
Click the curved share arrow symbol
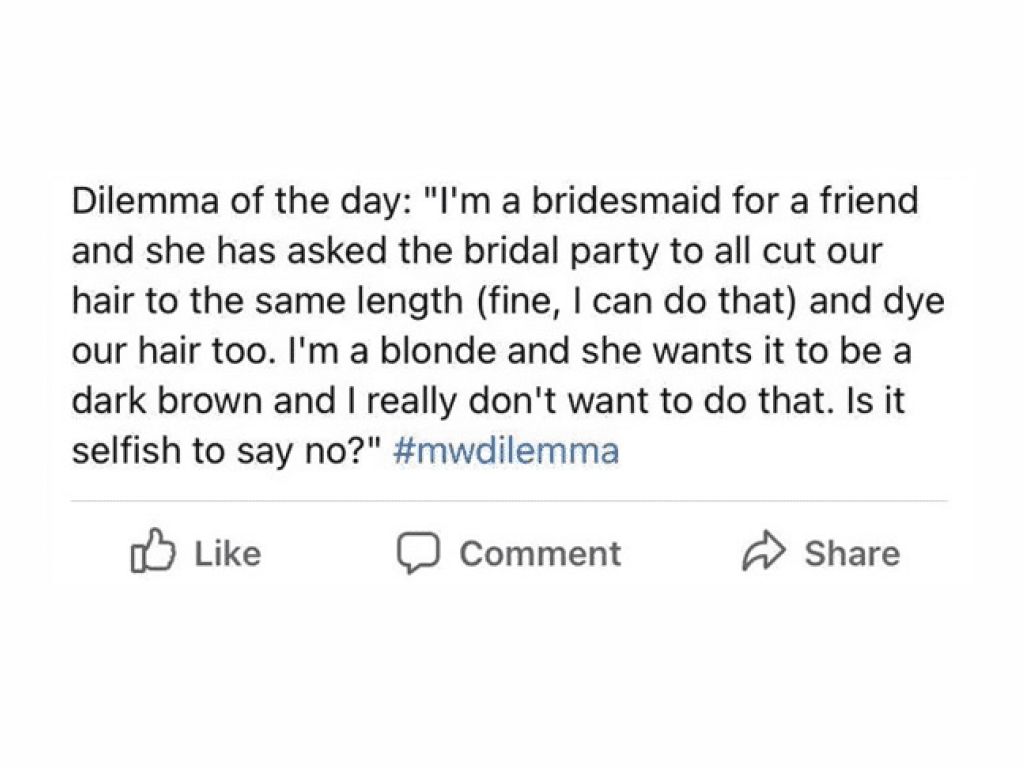pyautogui.click(x=765, y=550)
